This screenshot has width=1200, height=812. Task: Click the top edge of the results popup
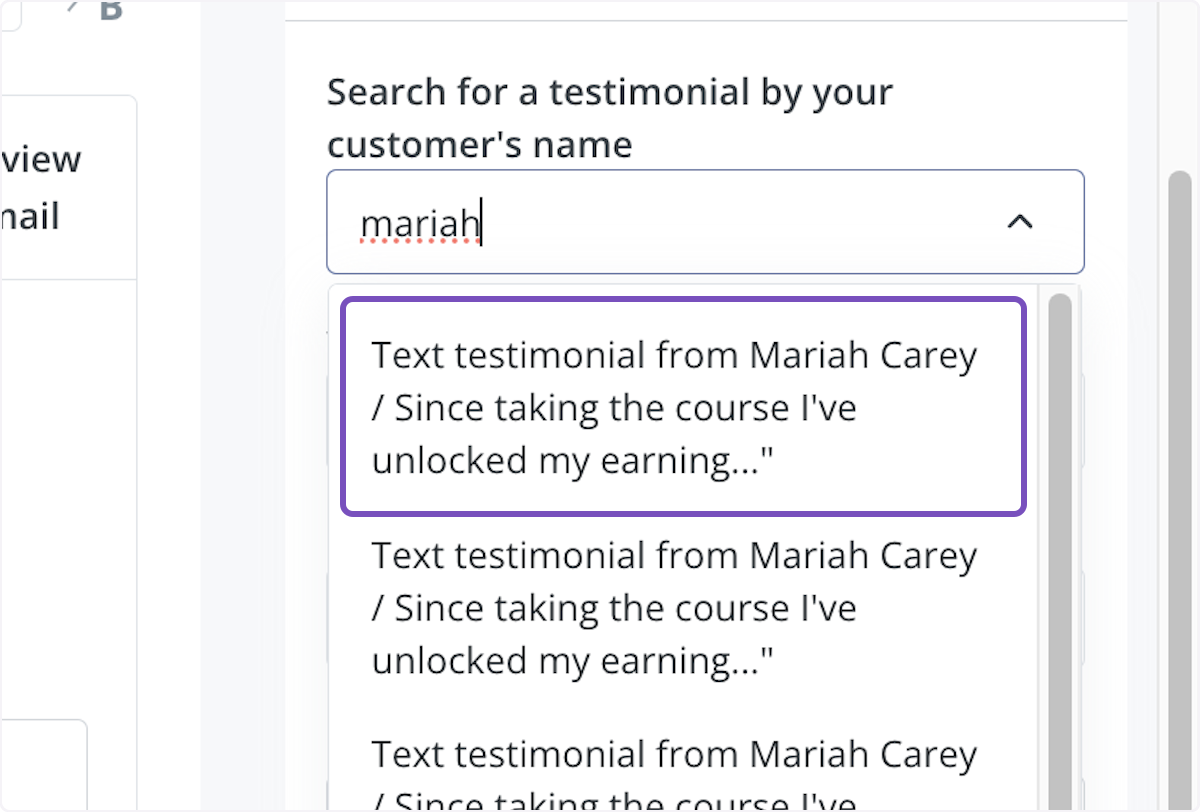tap(683, 288)
